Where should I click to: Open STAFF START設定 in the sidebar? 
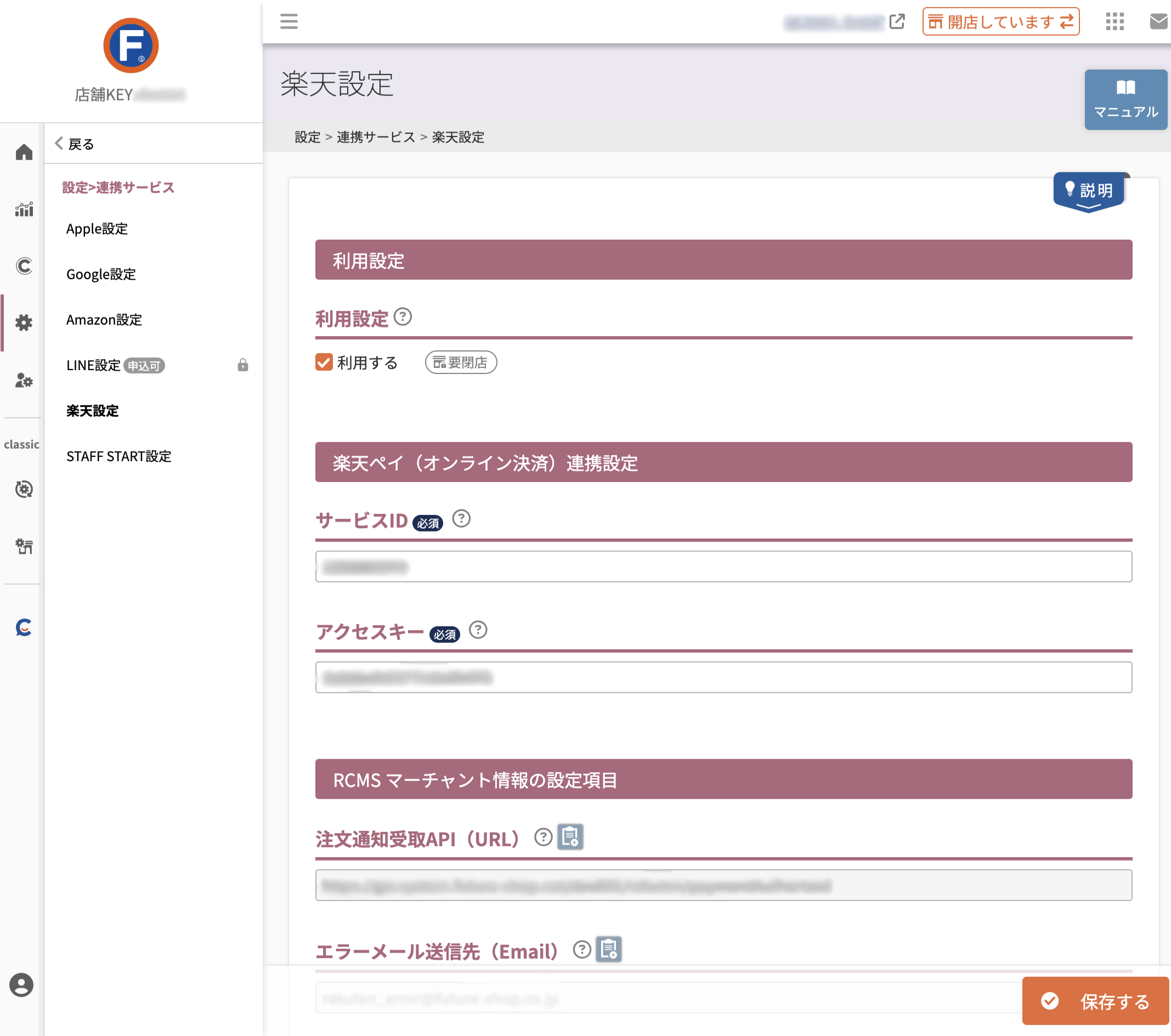(118, 456)
